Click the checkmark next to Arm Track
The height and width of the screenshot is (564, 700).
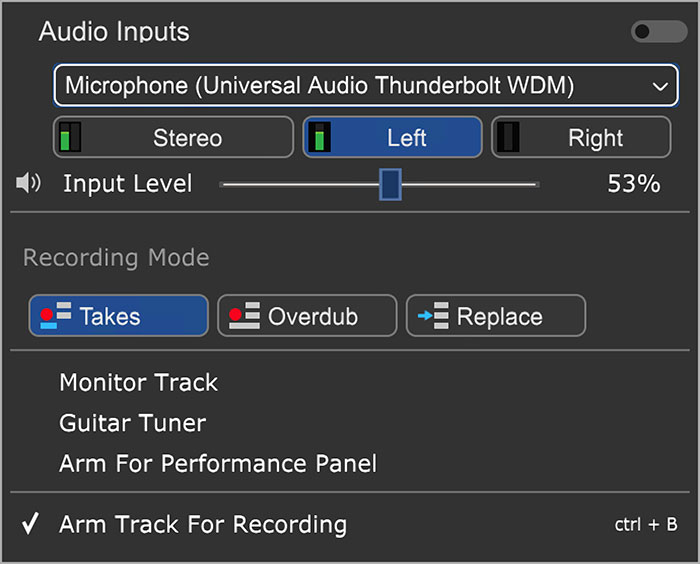(30, 524)
